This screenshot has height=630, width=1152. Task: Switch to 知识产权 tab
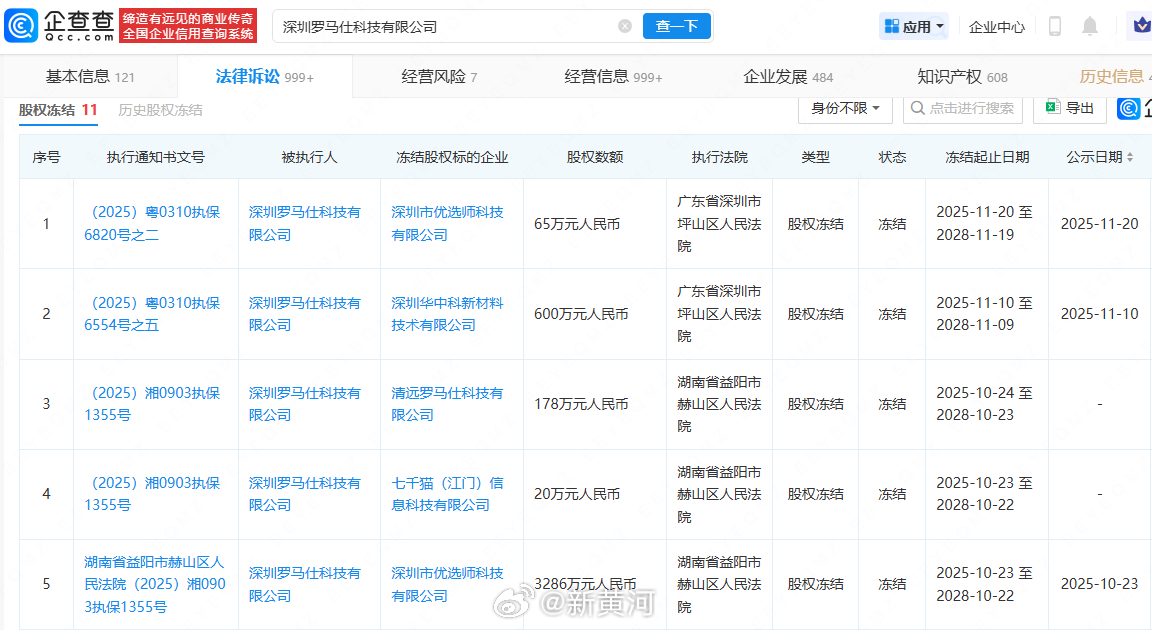click(x=962, y=76)
